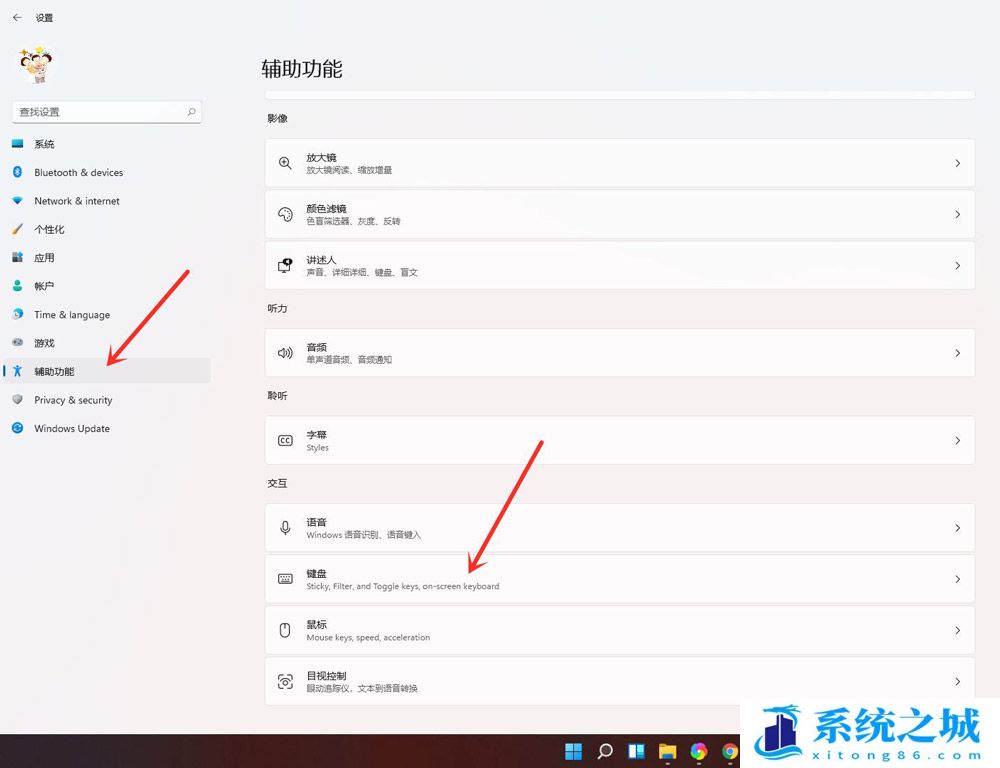The width and height of the screenshot is (1000, 768).
Task: Click the 查找设置 search field
Action: pyautogui.click(x=100, y=112)
